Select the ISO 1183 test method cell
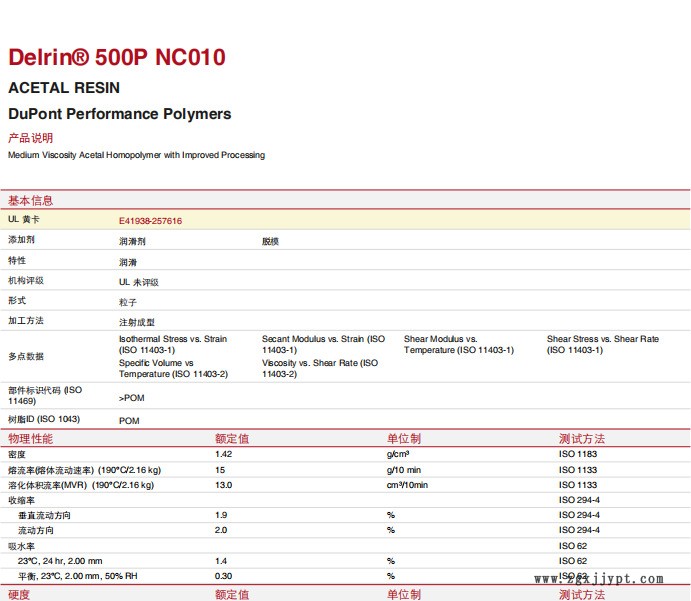This screenshot has width=691, height=601. click(580, 454)
